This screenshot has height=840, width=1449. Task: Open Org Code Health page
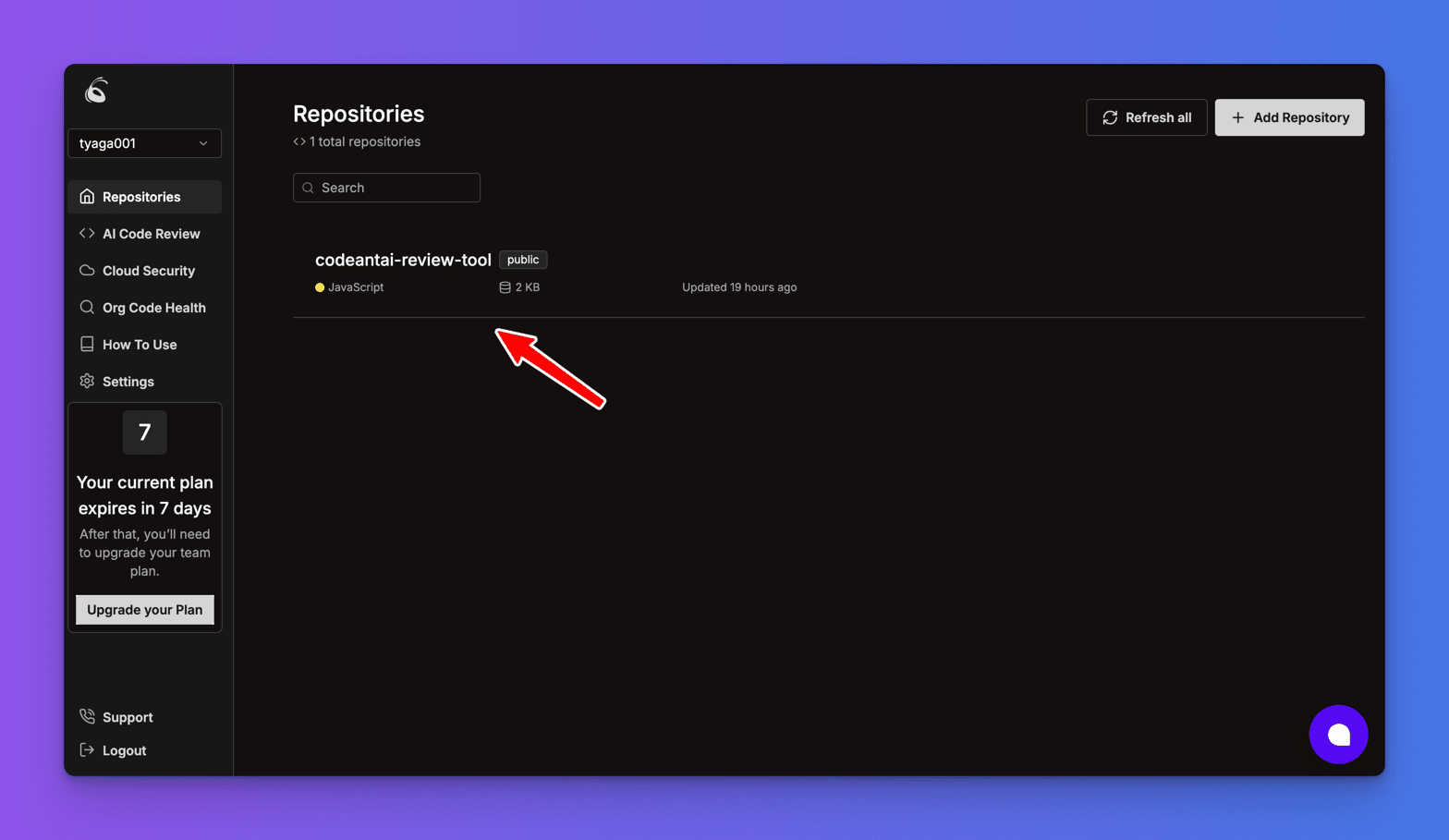(x=144, y=308)
